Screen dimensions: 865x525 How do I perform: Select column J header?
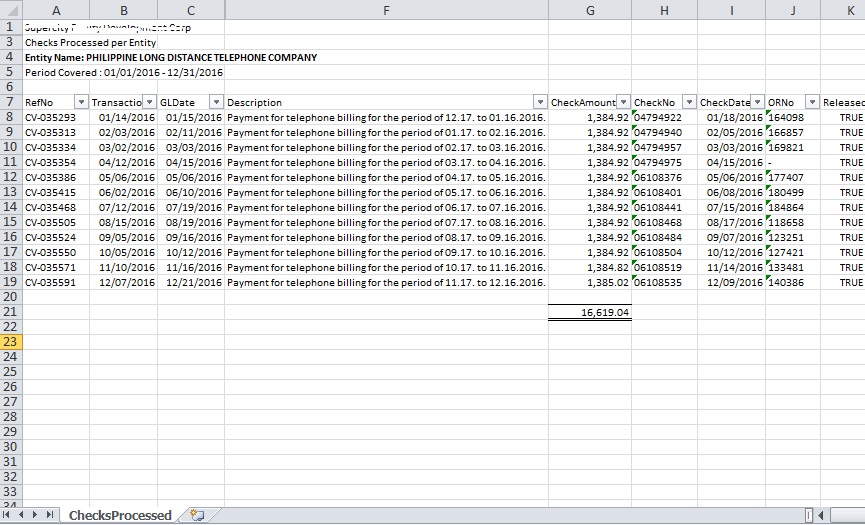(x=793, y=10)
